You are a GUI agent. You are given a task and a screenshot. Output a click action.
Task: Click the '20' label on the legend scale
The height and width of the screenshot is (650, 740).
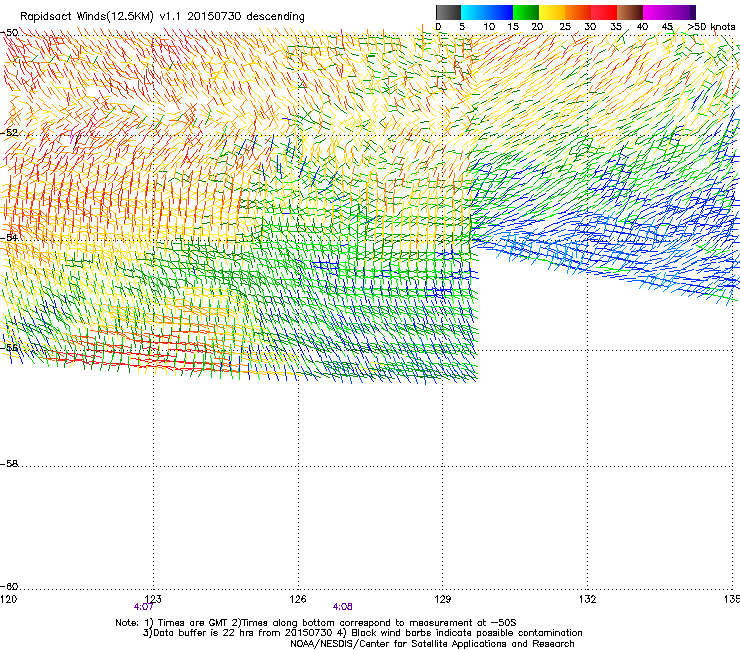coord(537,27)
